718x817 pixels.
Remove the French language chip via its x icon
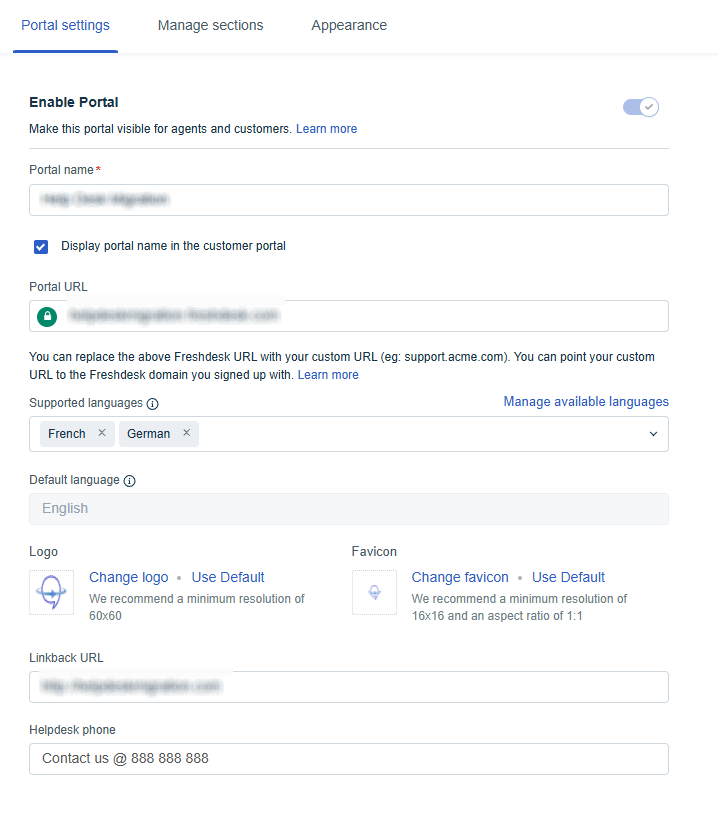pos(100,434)
